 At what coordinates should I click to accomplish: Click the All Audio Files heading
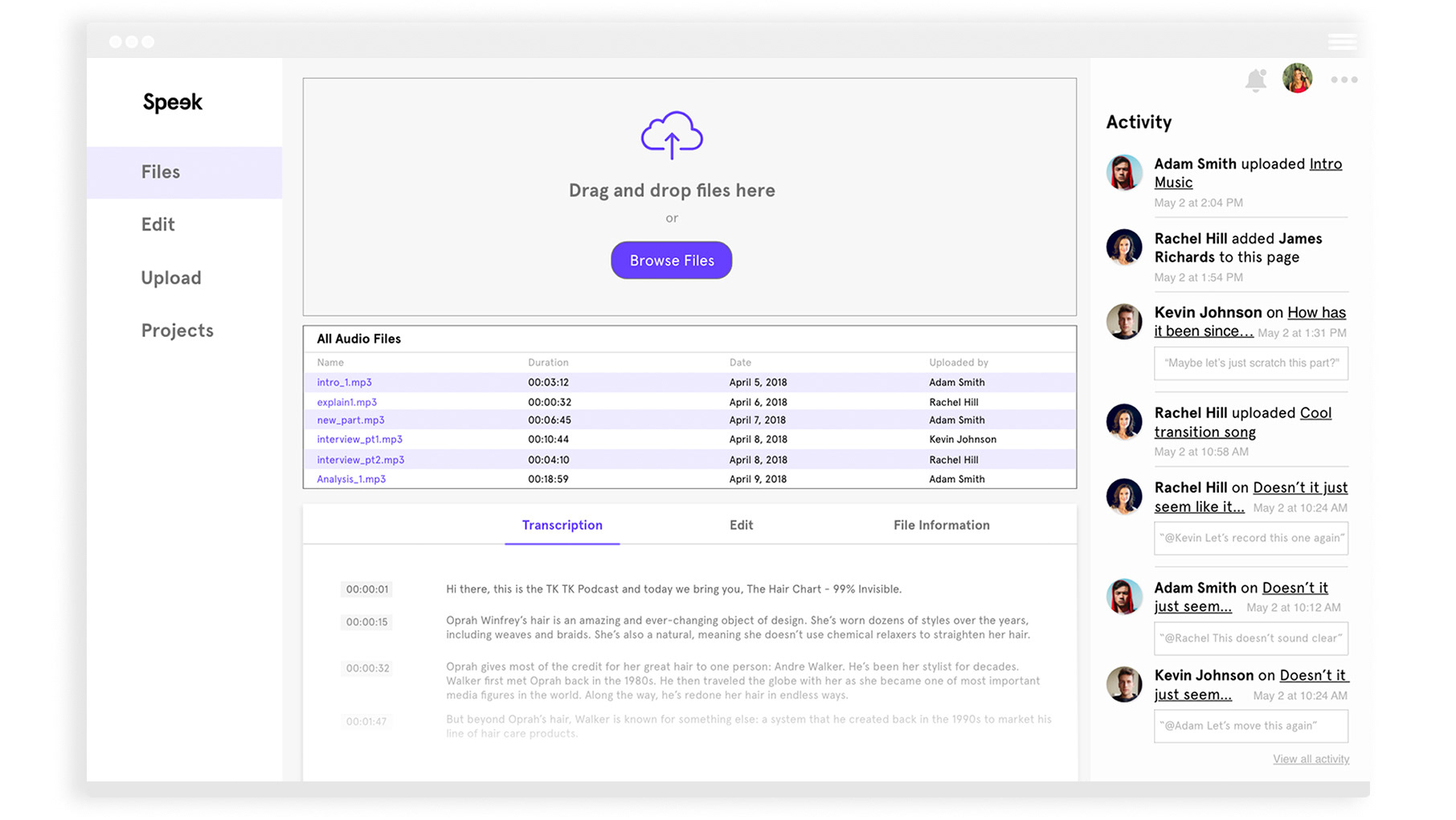point(358,339)
